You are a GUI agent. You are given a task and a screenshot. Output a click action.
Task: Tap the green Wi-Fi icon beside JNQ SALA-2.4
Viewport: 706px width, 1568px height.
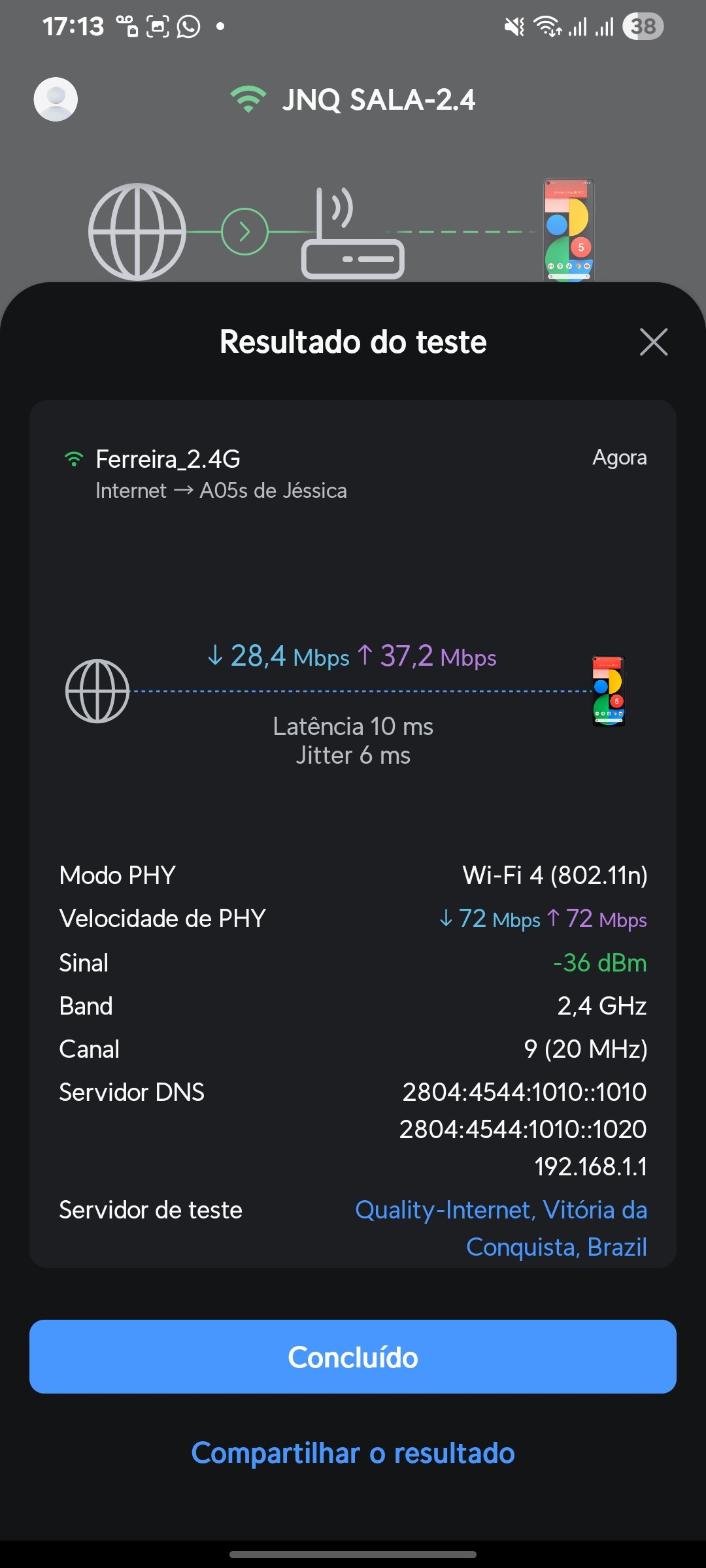(248, 99)
